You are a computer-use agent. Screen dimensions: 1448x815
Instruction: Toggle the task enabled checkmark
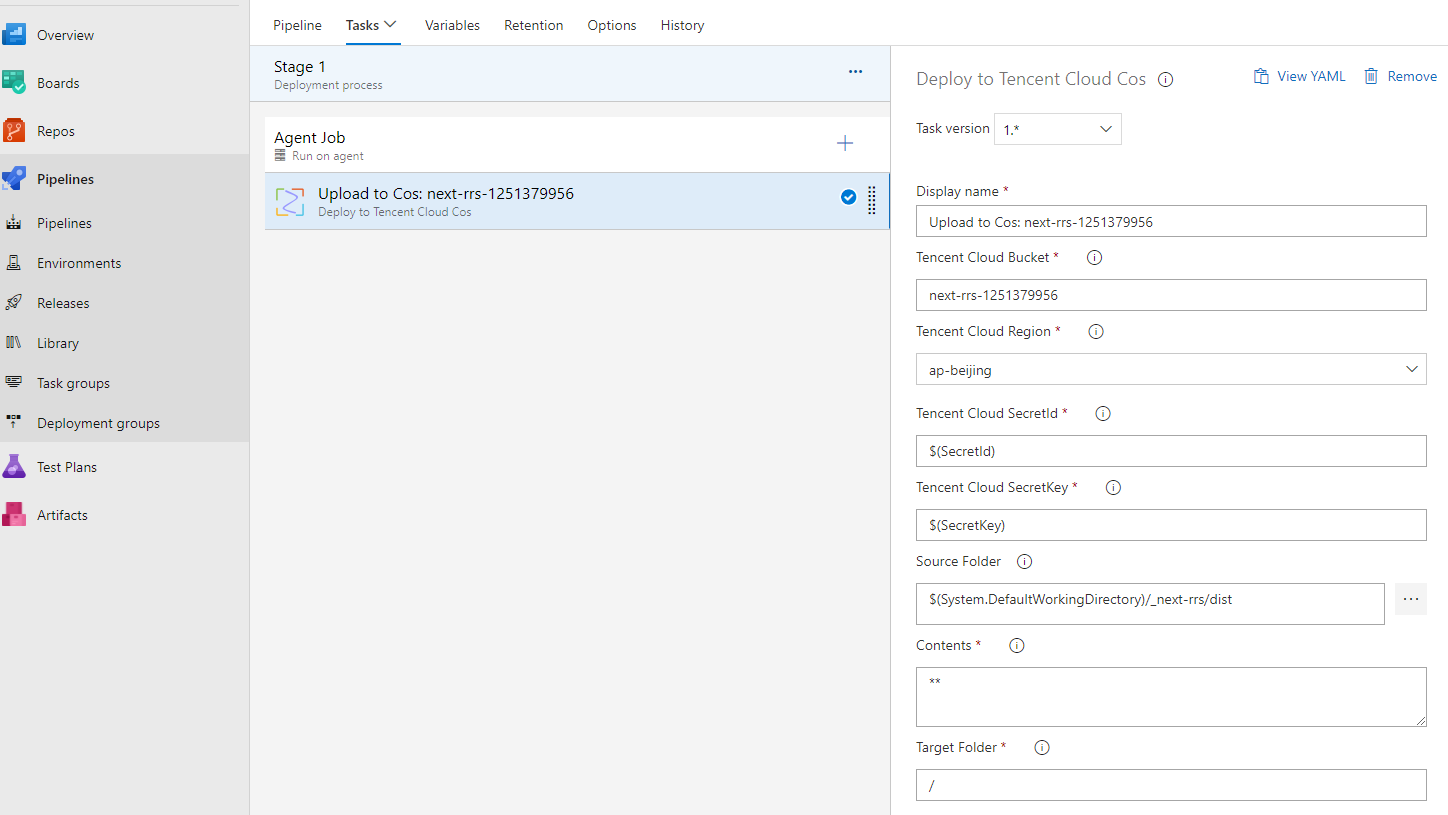tap(848, 198)
